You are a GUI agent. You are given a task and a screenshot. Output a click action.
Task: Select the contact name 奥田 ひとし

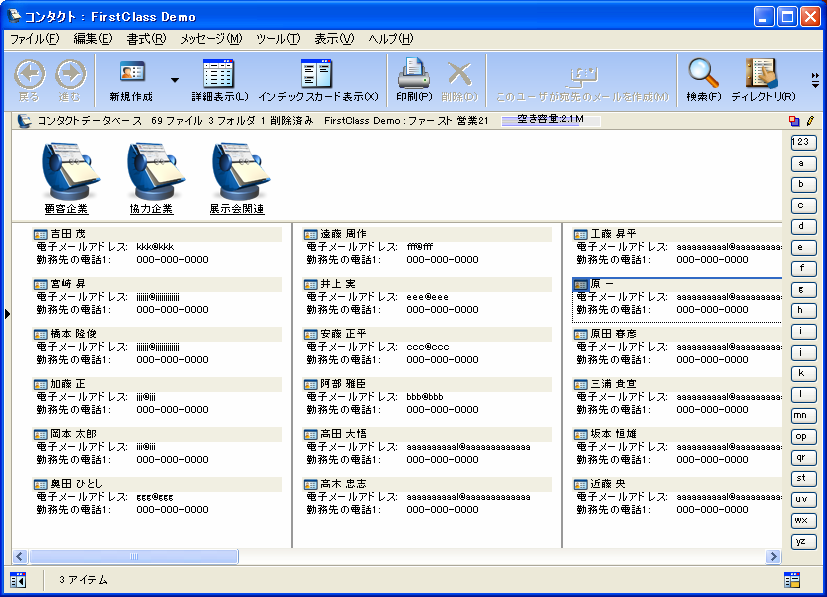coord(76,484)
